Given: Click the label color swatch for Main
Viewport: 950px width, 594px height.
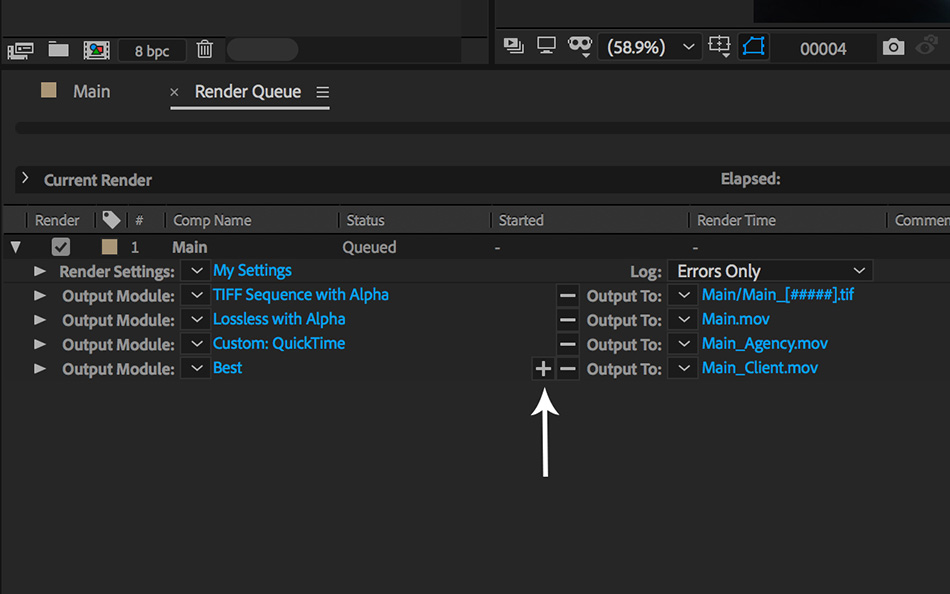Looking at the screenshot, I should (x=110, y=247).
